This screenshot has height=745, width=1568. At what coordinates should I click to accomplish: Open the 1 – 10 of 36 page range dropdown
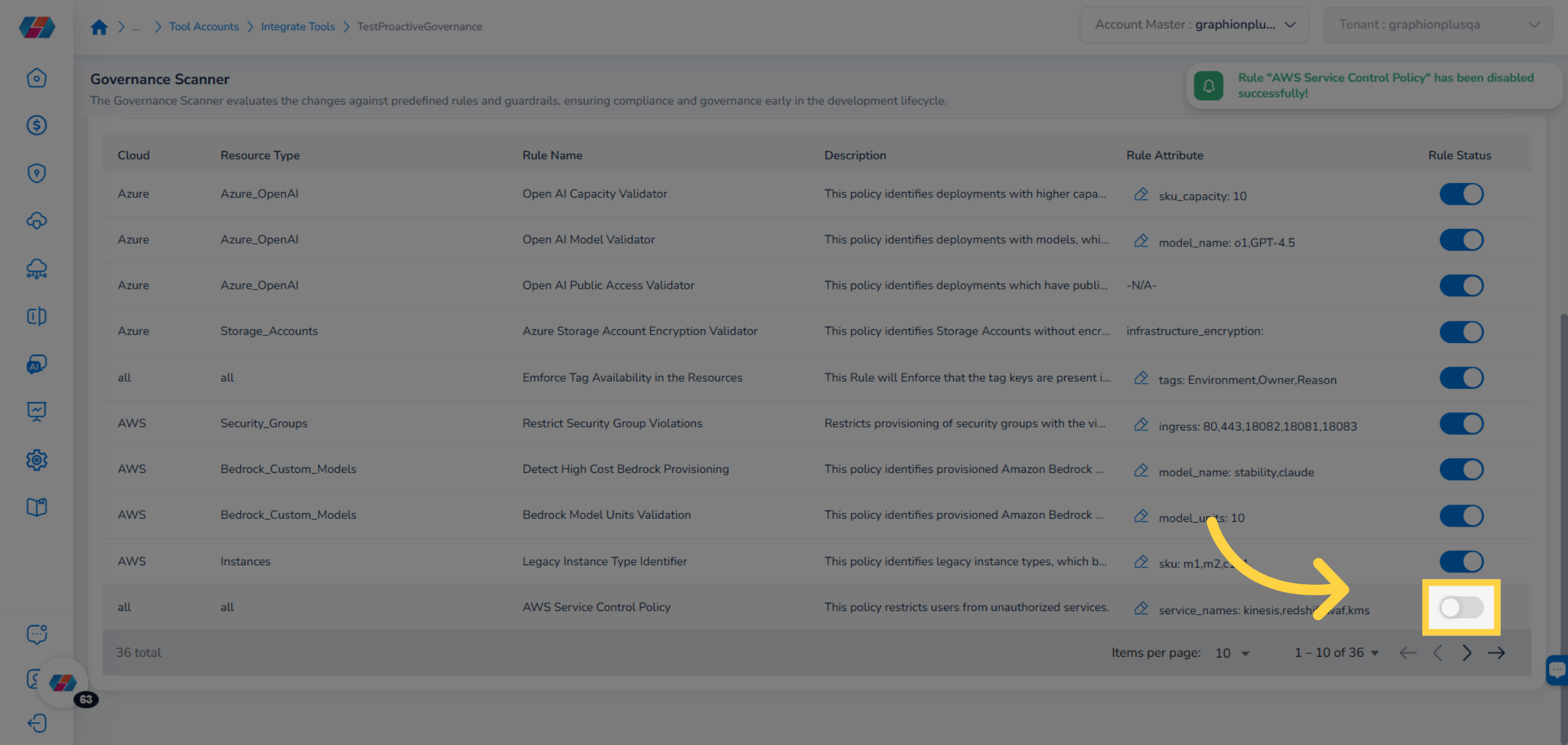1337,653
